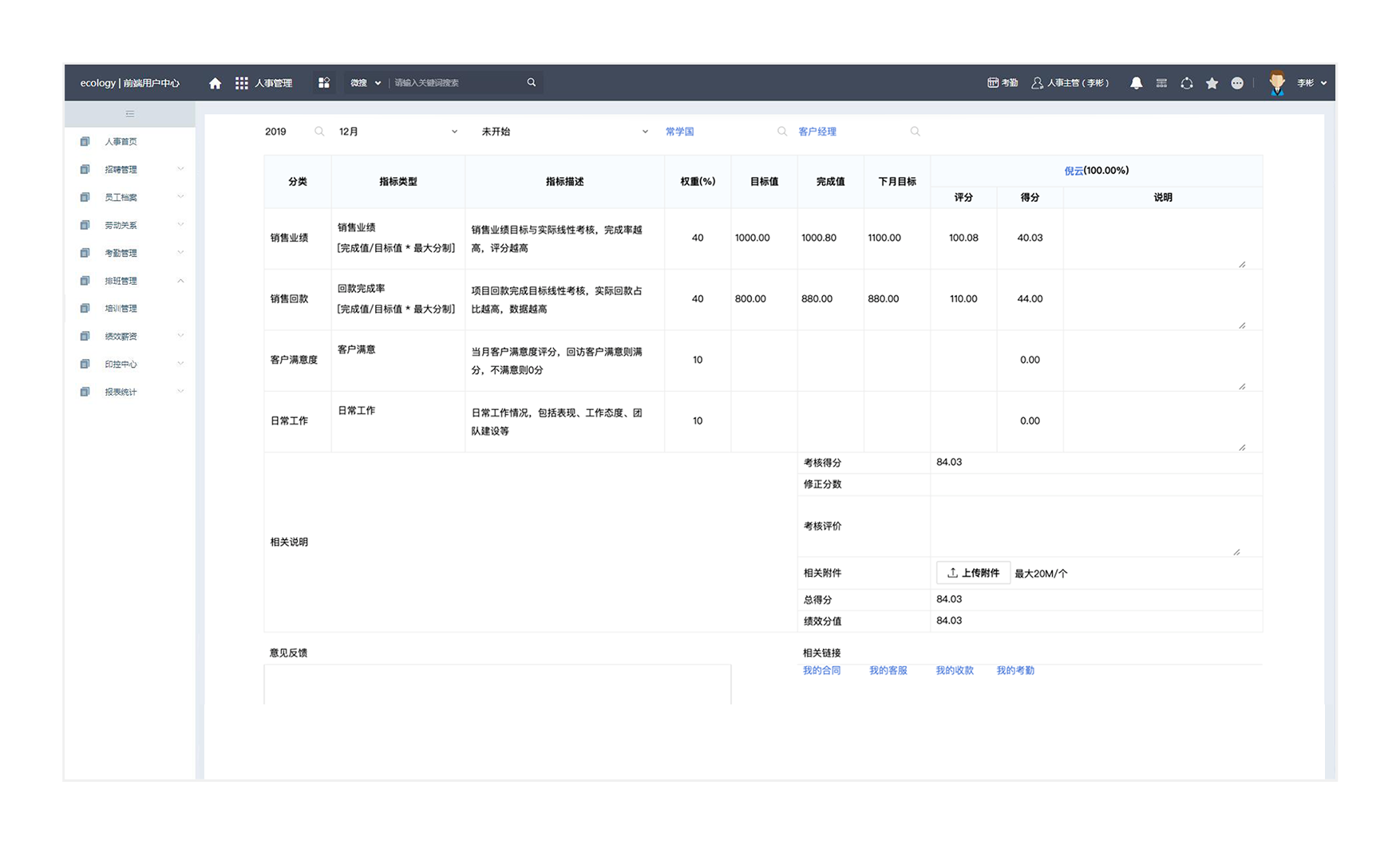This screenshot has width=1400, height=844.
Task: Open the 12月 month dropdown
Action: click(x=397, y=132)
